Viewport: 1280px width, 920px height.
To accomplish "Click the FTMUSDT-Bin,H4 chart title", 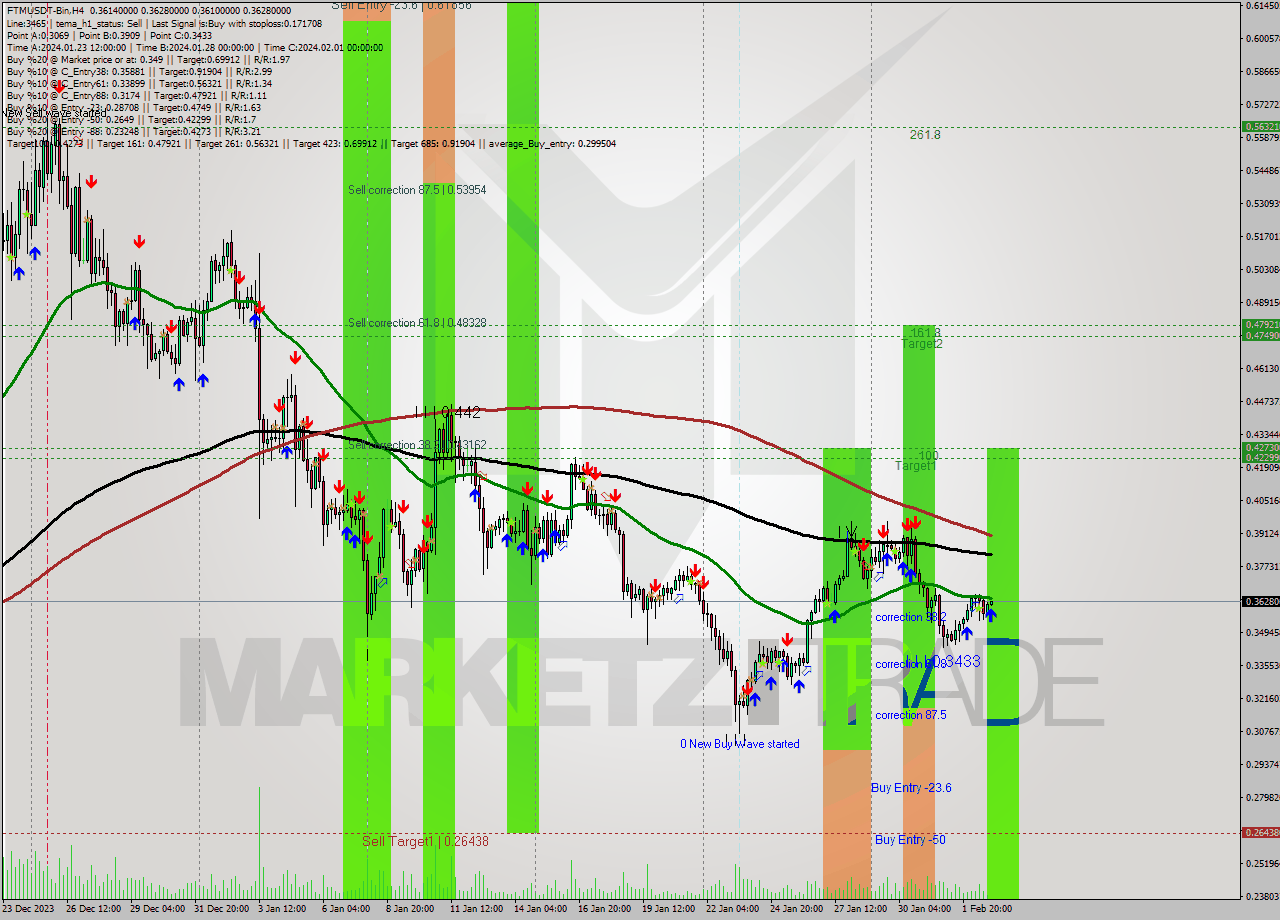I will [45, 9].
